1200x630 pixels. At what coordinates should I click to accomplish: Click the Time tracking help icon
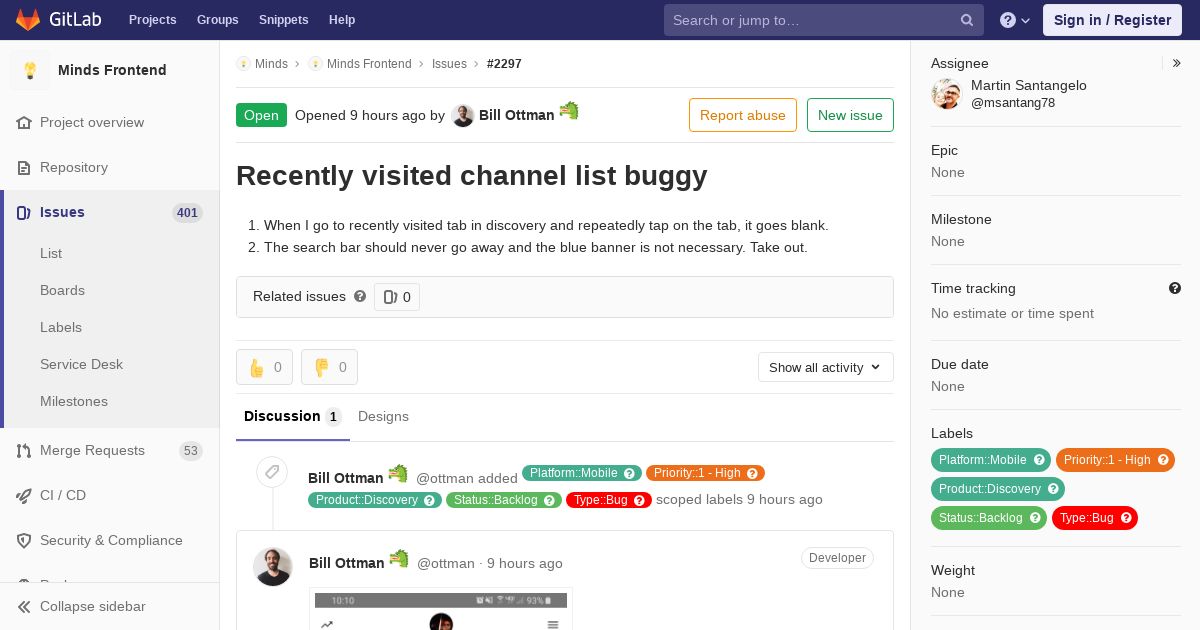tap(1175, 288)
